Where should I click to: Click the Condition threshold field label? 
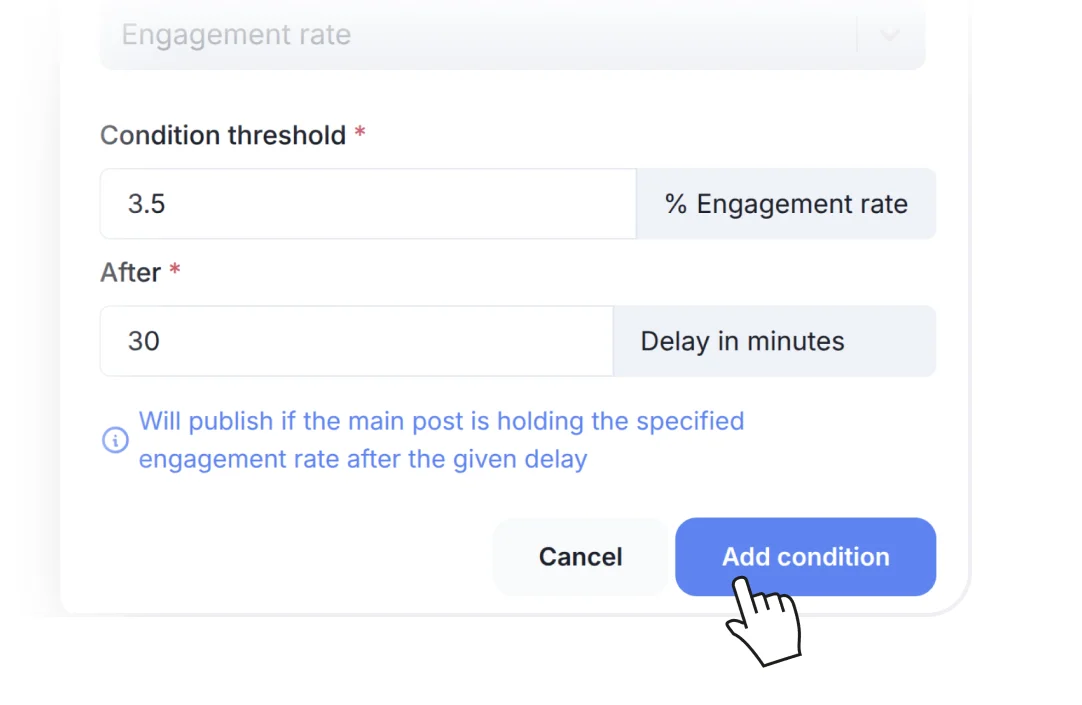pos(223,135)
